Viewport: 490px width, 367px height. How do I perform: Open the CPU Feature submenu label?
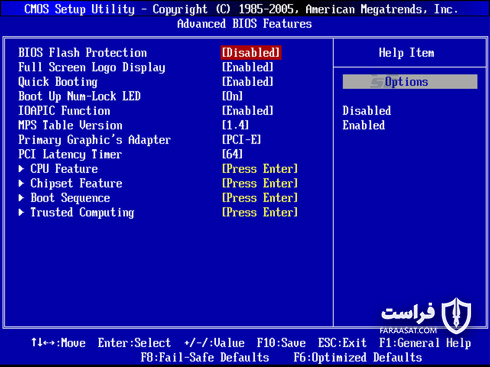[x=64, y=169]
